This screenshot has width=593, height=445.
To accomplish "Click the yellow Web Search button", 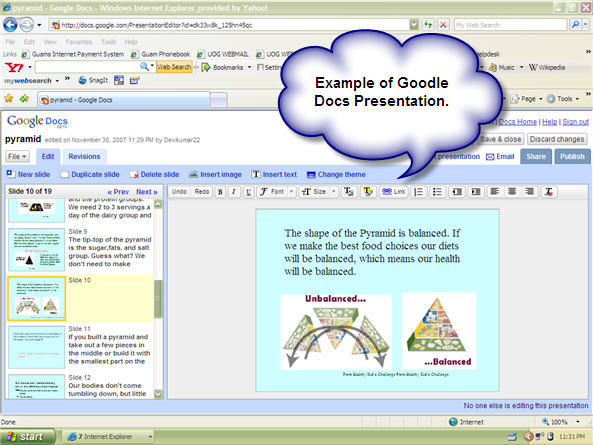I will [x=174, y=67].
